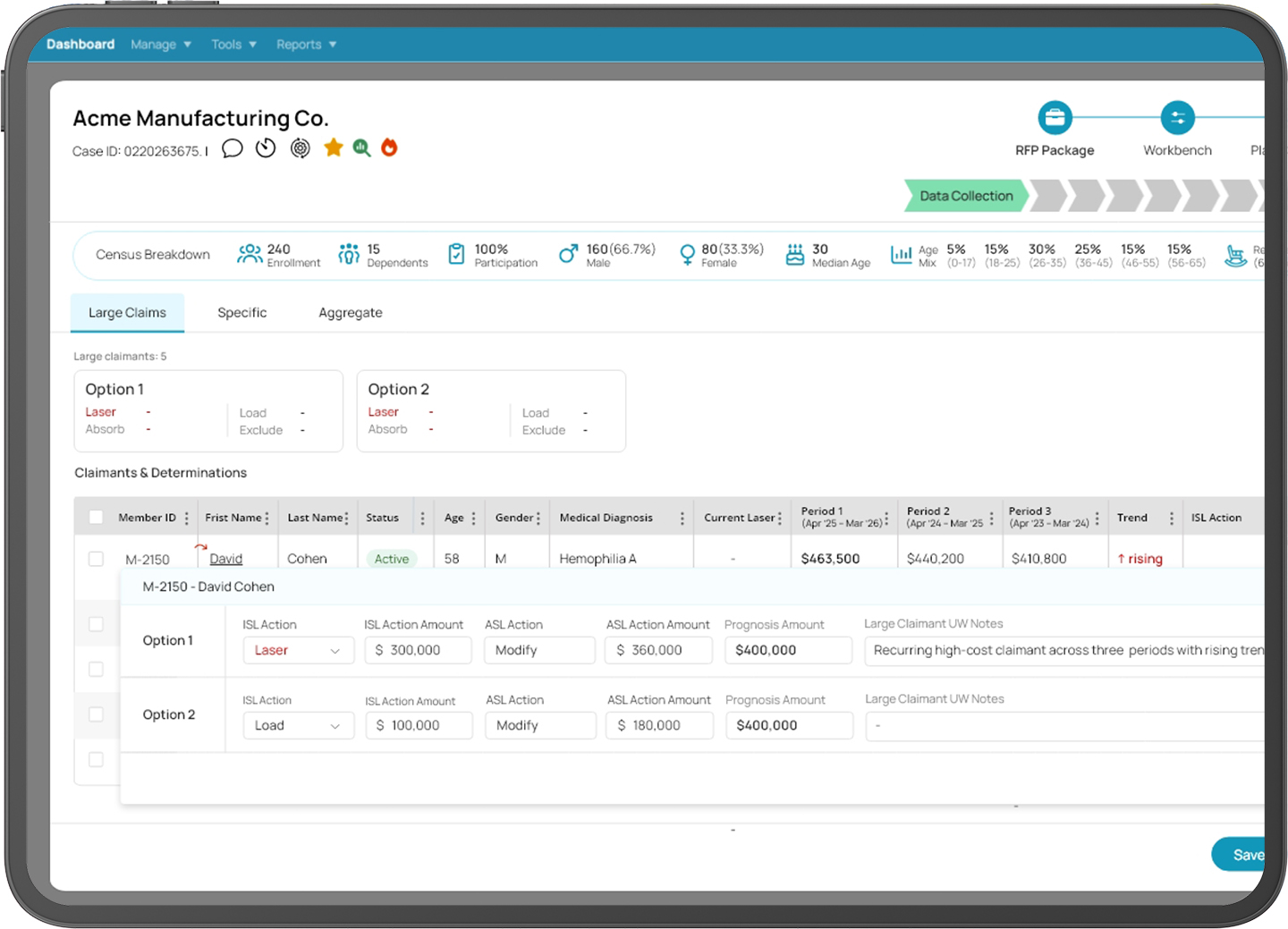This screenshot has height=929, width=1288.
Task: Click the Dependents family icon
Action: pos(349,255)
